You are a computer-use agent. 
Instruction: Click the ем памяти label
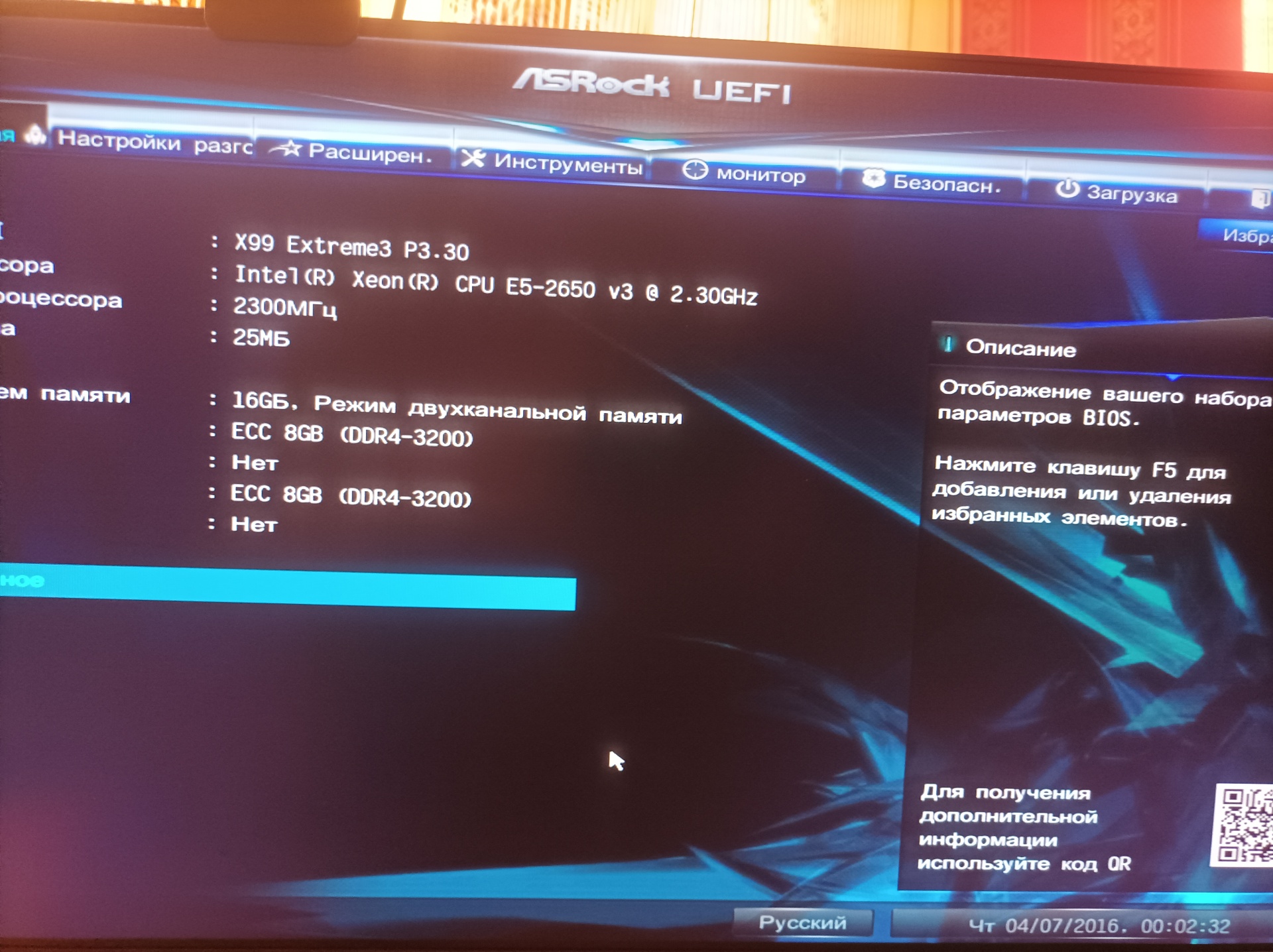(65, 394)
